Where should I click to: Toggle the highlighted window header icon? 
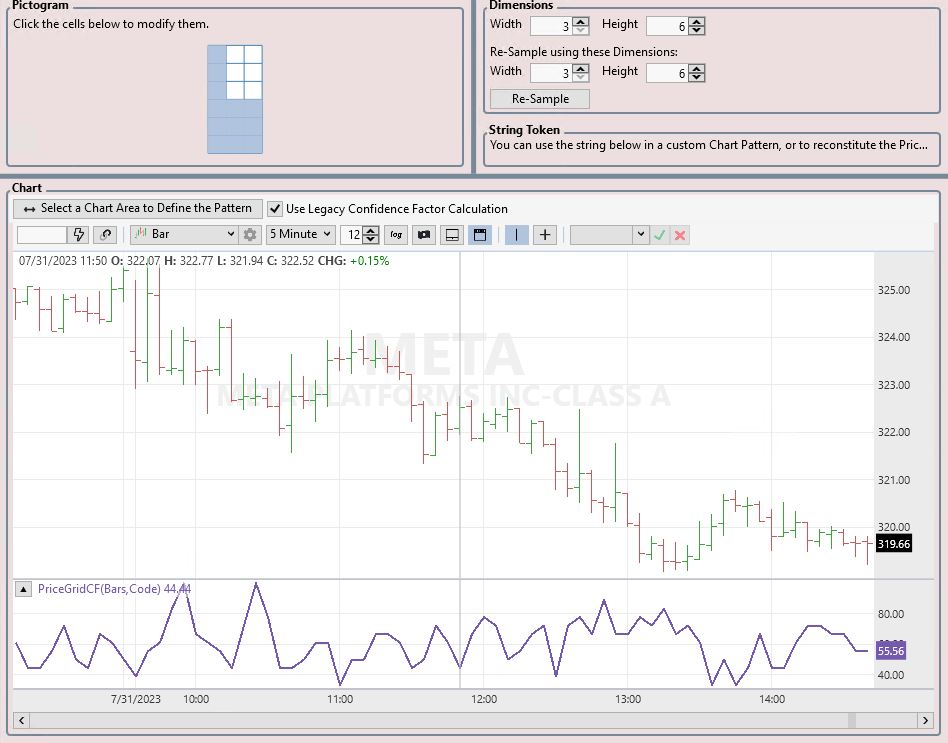[480, 235]
